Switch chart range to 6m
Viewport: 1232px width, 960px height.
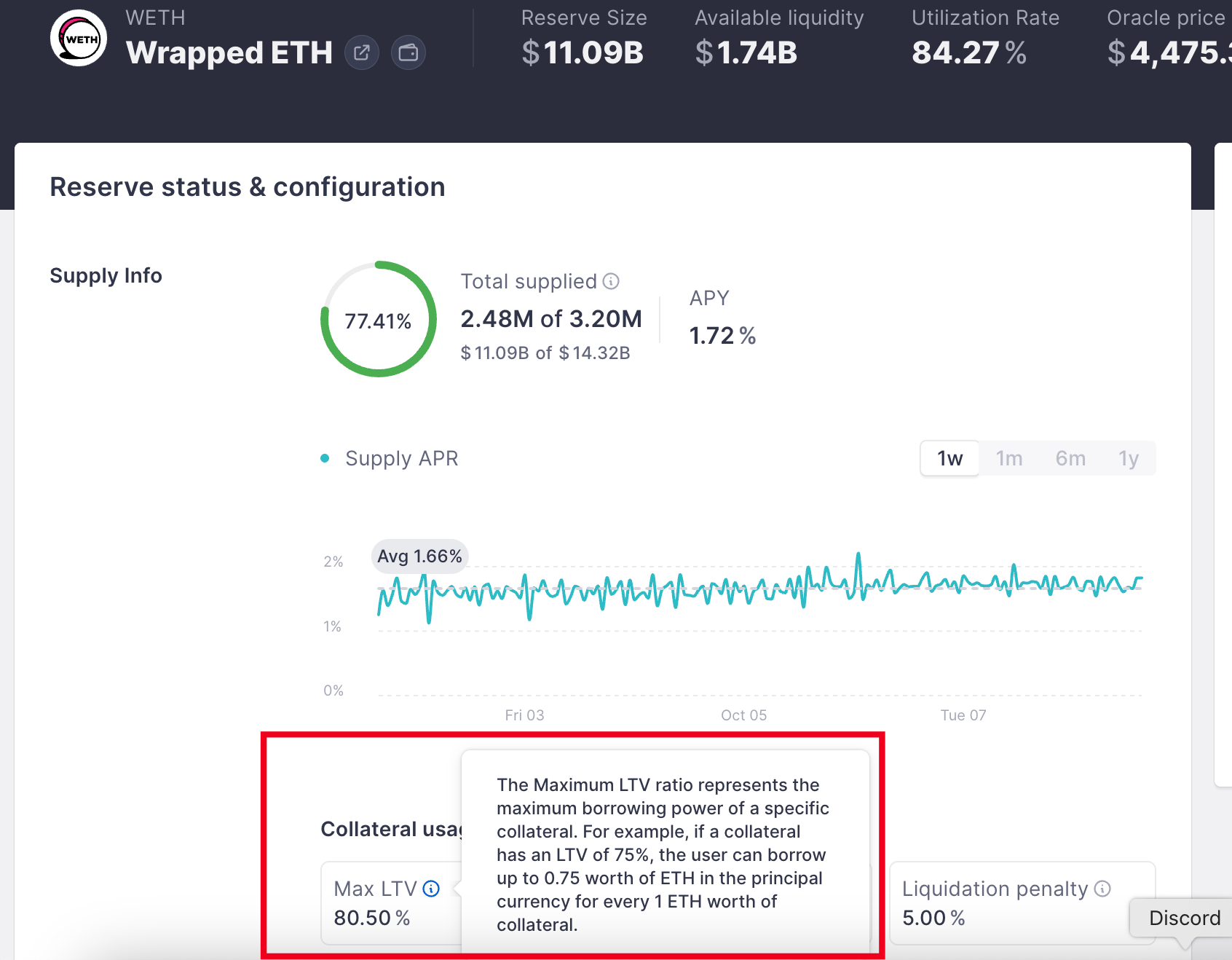pos(1070,458)
